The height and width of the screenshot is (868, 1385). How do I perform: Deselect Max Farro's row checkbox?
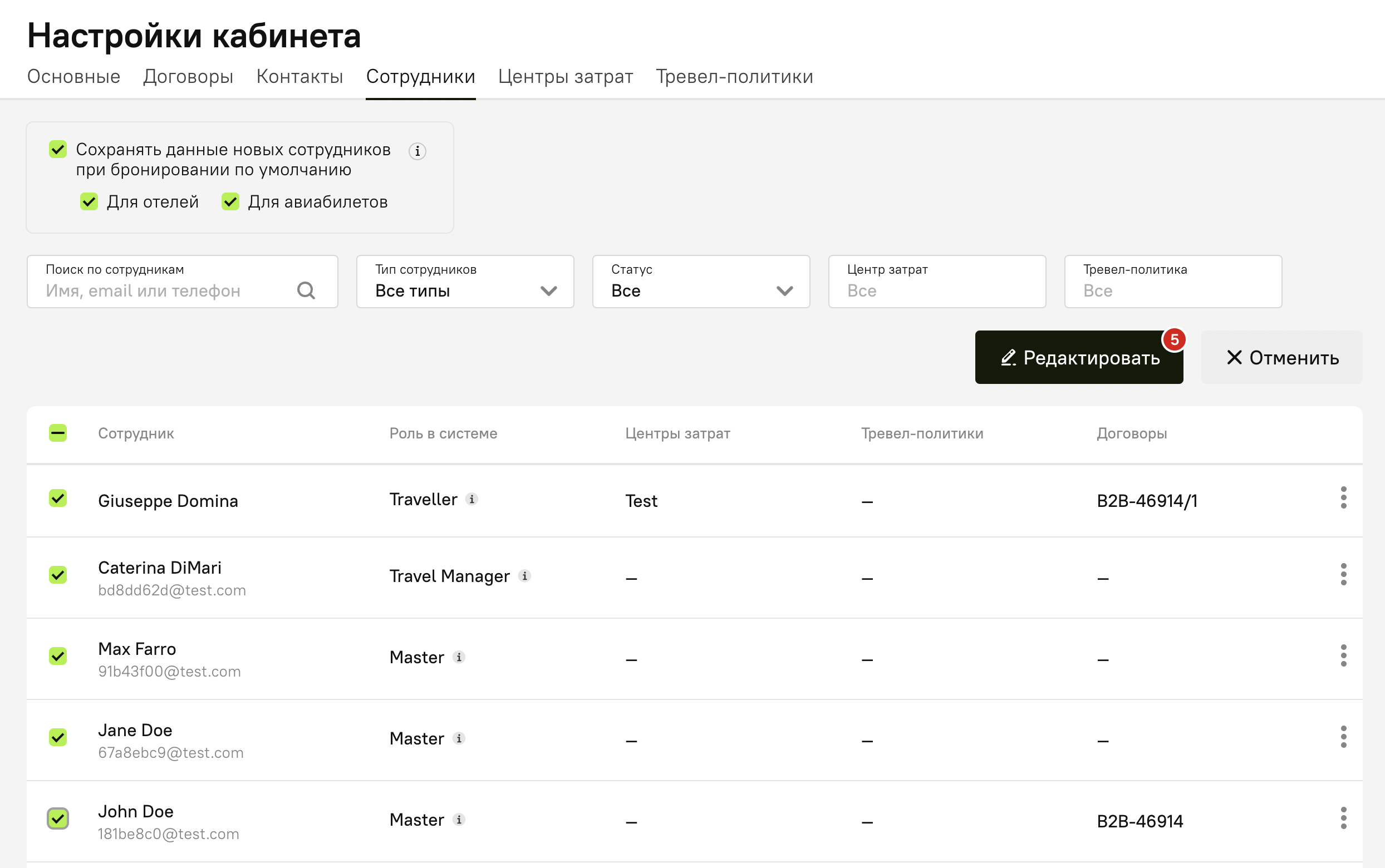58,655
